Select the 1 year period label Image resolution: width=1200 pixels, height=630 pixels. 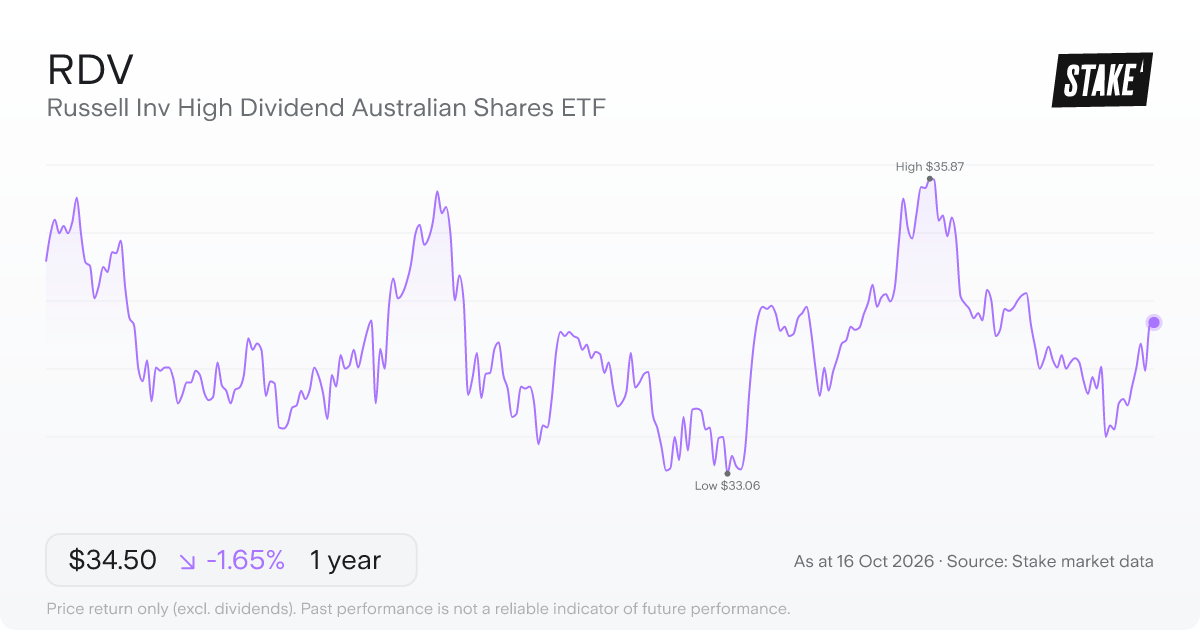(x=345, y=560)
